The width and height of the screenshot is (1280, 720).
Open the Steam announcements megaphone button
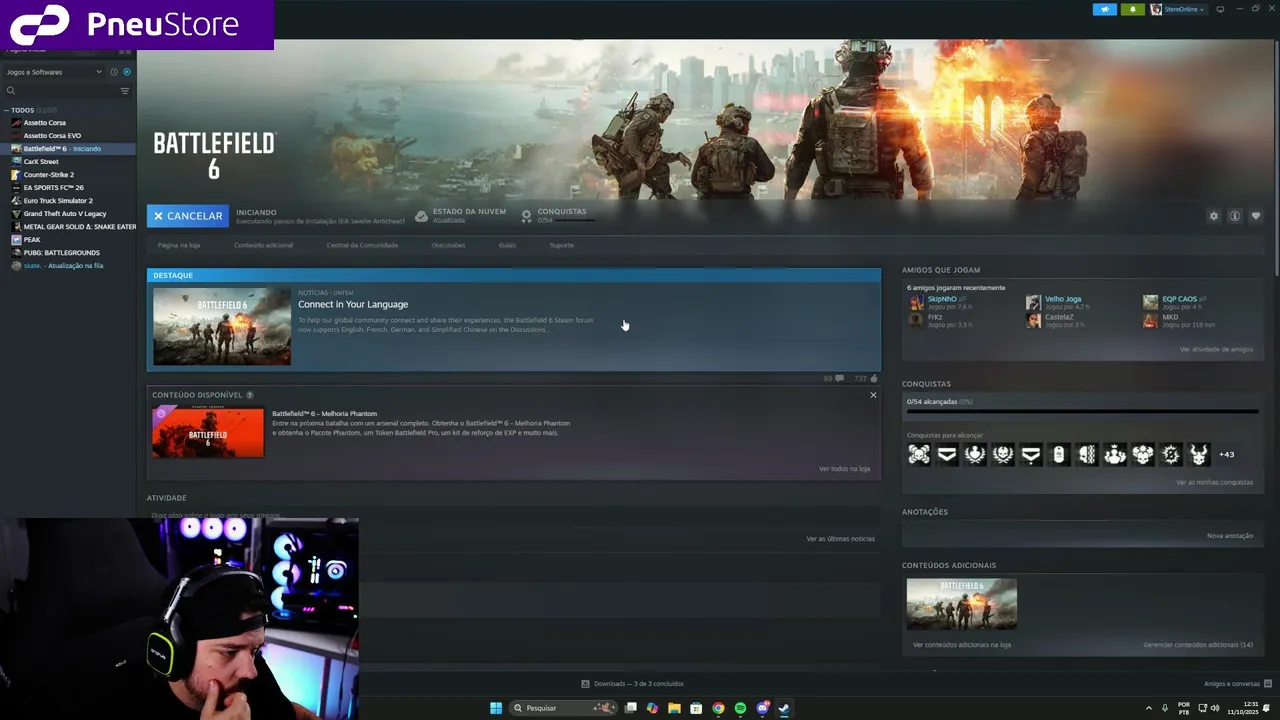[x=1104, y=9]
